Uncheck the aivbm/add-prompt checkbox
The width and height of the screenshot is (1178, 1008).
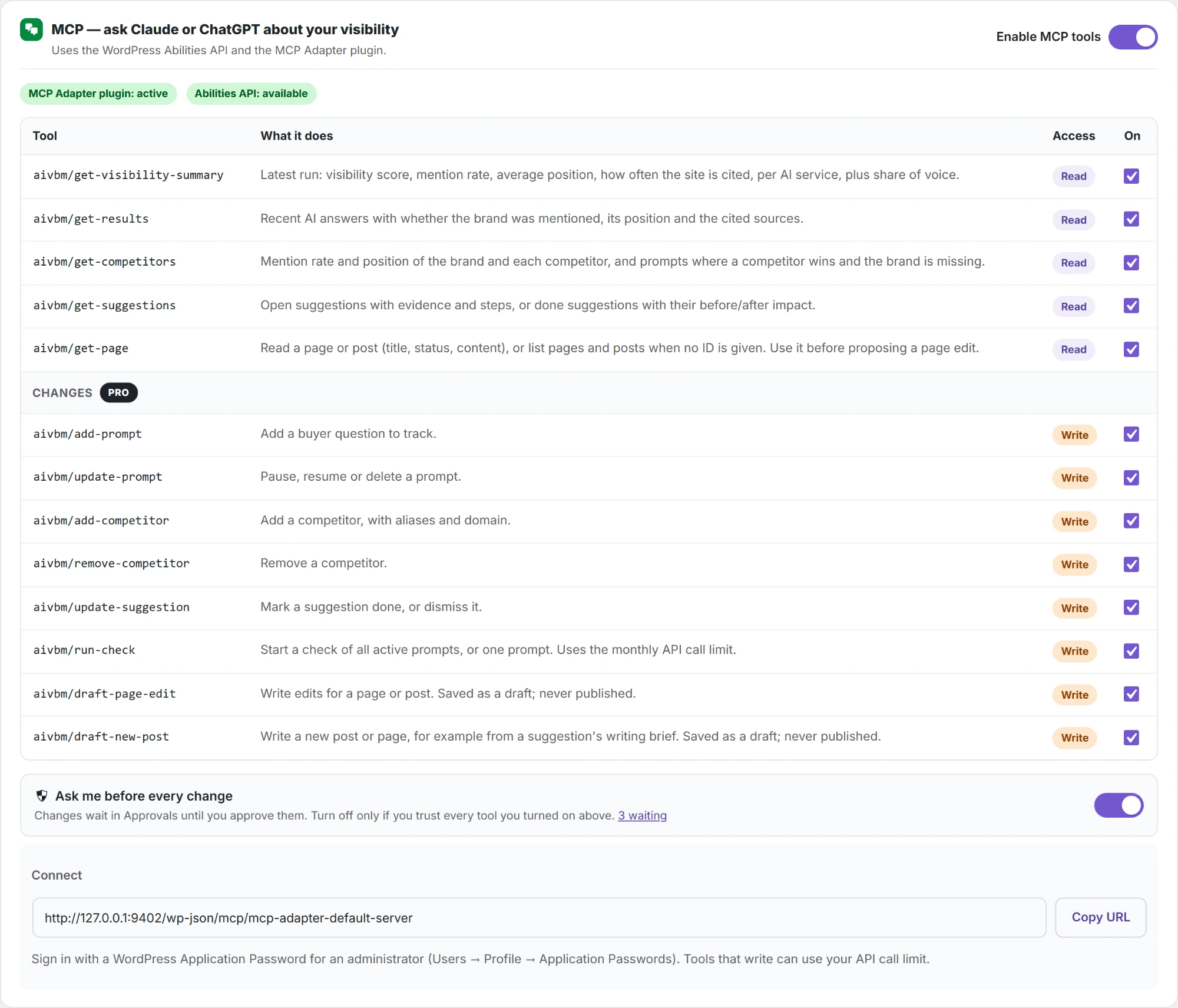1131,434
